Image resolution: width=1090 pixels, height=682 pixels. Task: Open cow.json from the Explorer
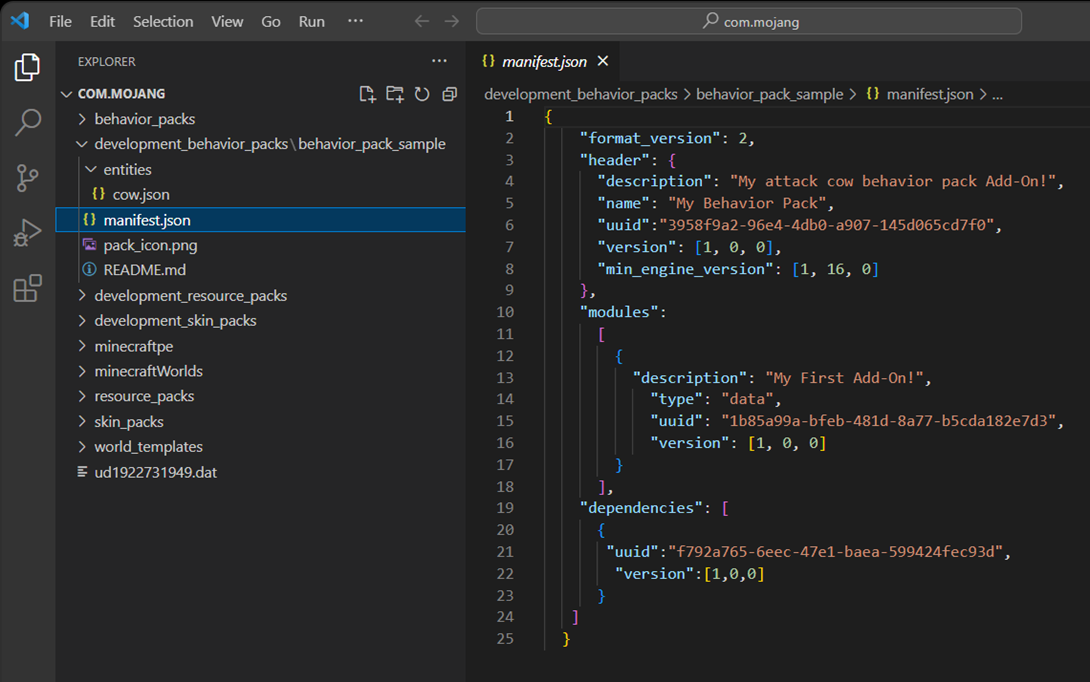[141, 195]
